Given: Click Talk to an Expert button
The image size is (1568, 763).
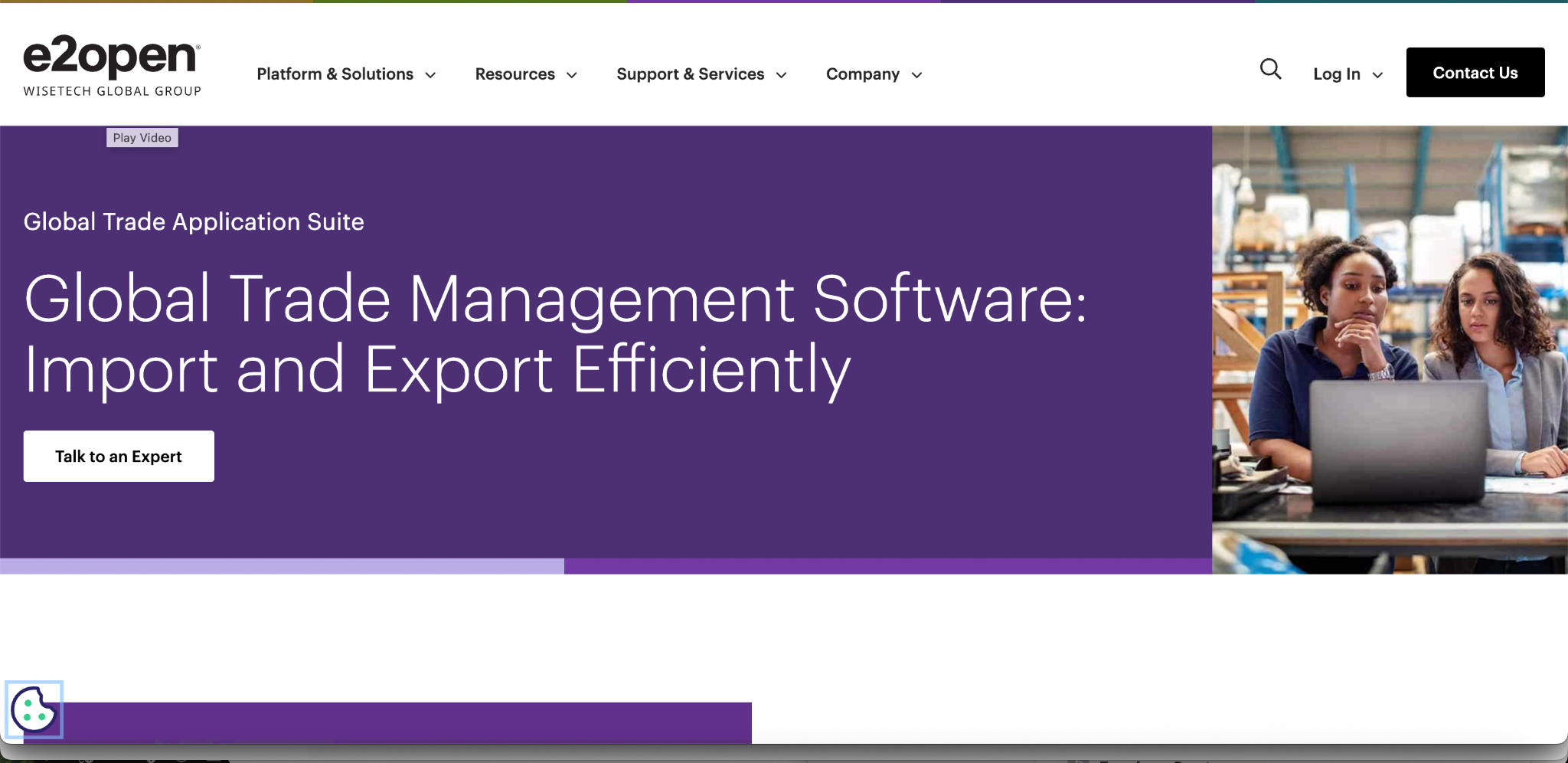Looking at the screenshot, I should click(119, 457).
